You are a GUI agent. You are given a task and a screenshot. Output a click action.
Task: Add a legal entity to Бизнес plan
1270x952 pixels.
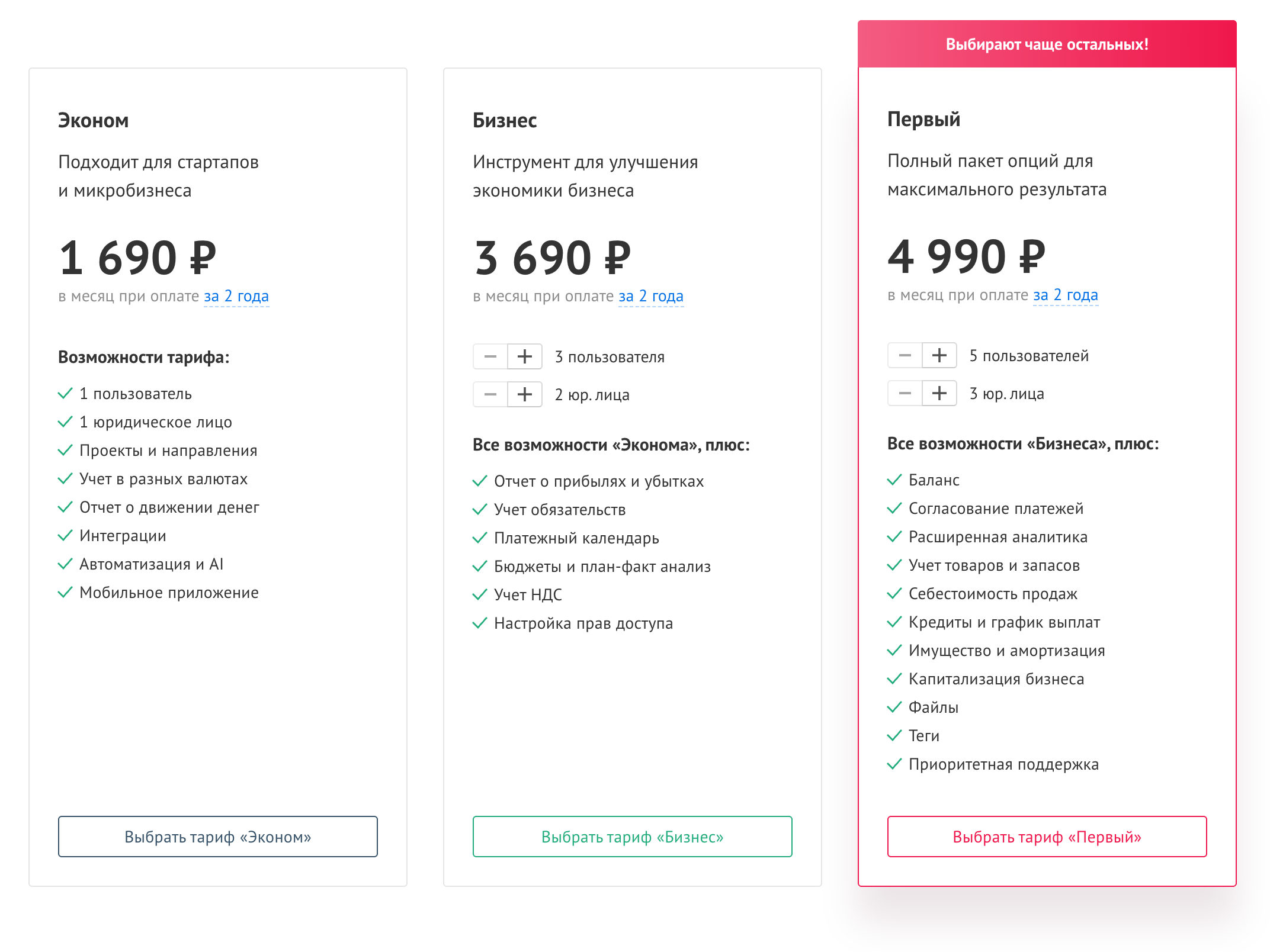point(525,394)
